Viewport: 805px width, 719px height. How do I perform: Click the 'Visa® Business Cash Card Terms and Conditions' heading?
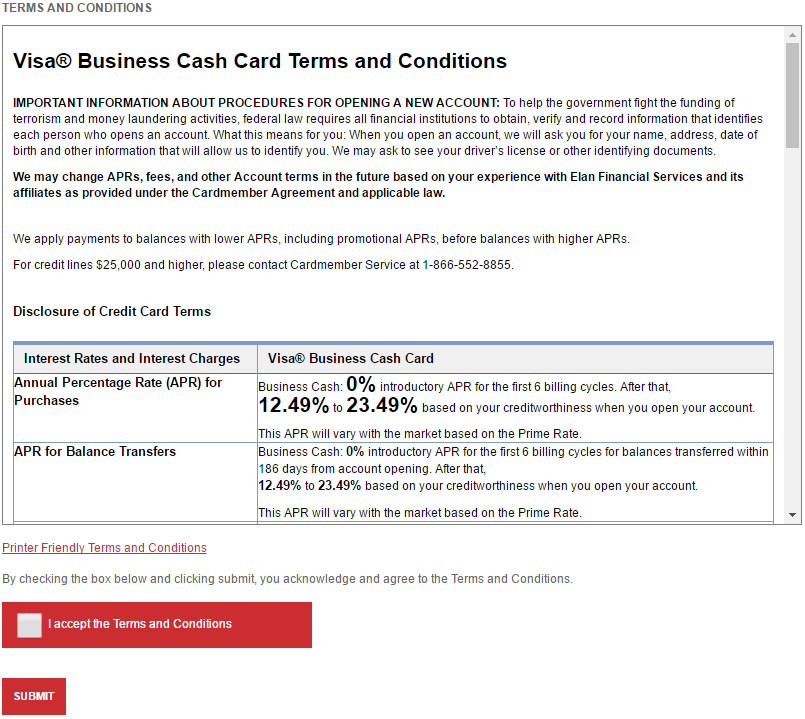260,61
